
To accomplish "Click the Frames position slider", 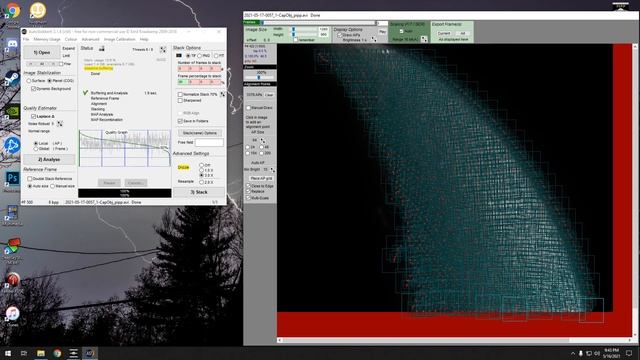I will pyautogui.click(x=318, y=23).
